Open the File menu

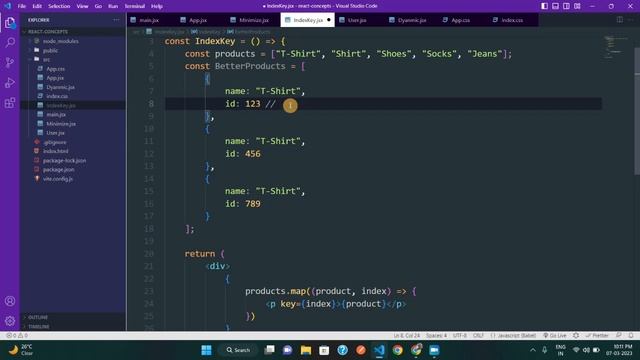[x=22, y=6]
